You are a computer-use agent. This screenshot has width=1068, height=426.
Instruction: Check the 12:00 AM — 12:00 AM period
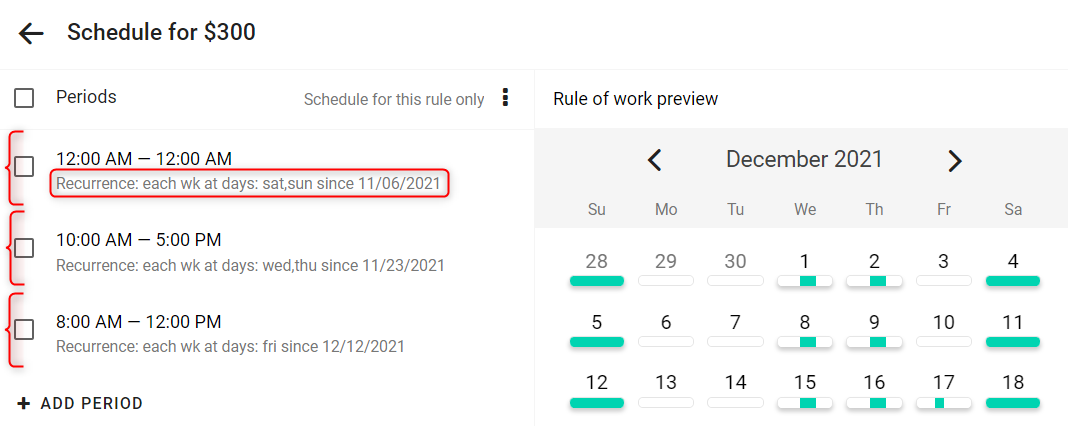25,166
